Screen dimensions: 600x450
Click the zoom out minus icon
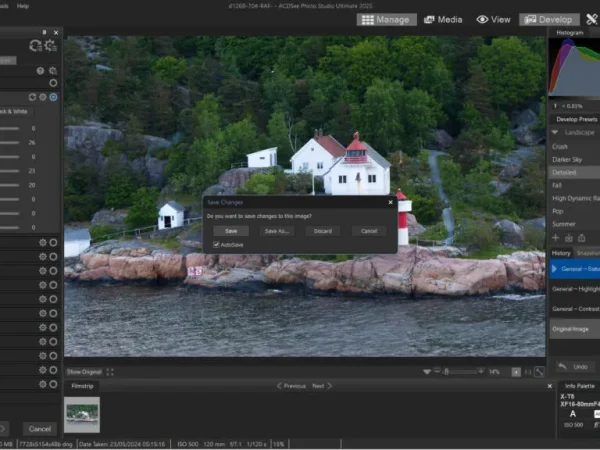(x=437, y=371)
